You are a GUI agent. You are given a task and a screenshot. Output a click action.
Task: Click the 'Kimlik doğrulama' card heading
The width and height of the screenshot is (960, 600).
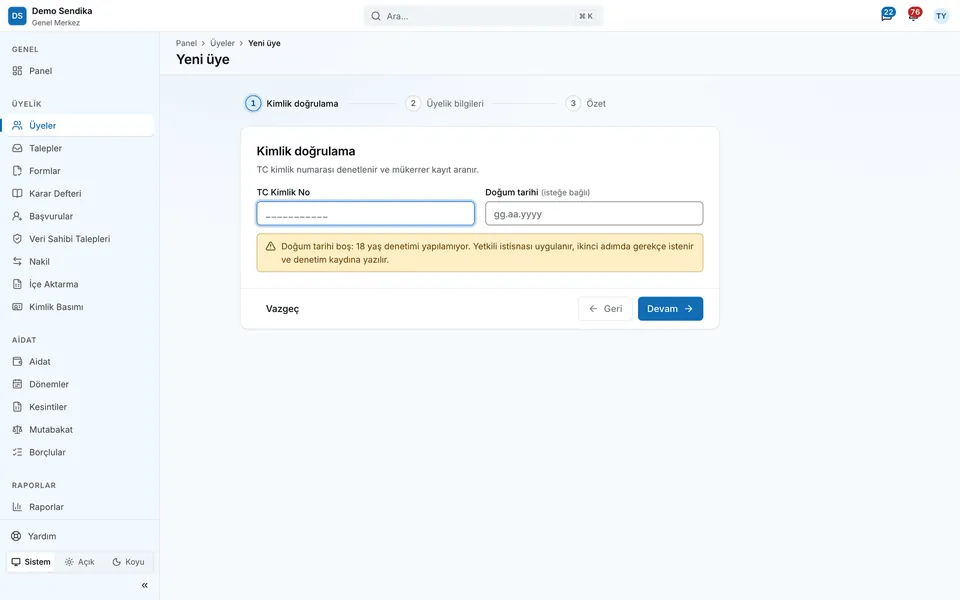(306, 151)
